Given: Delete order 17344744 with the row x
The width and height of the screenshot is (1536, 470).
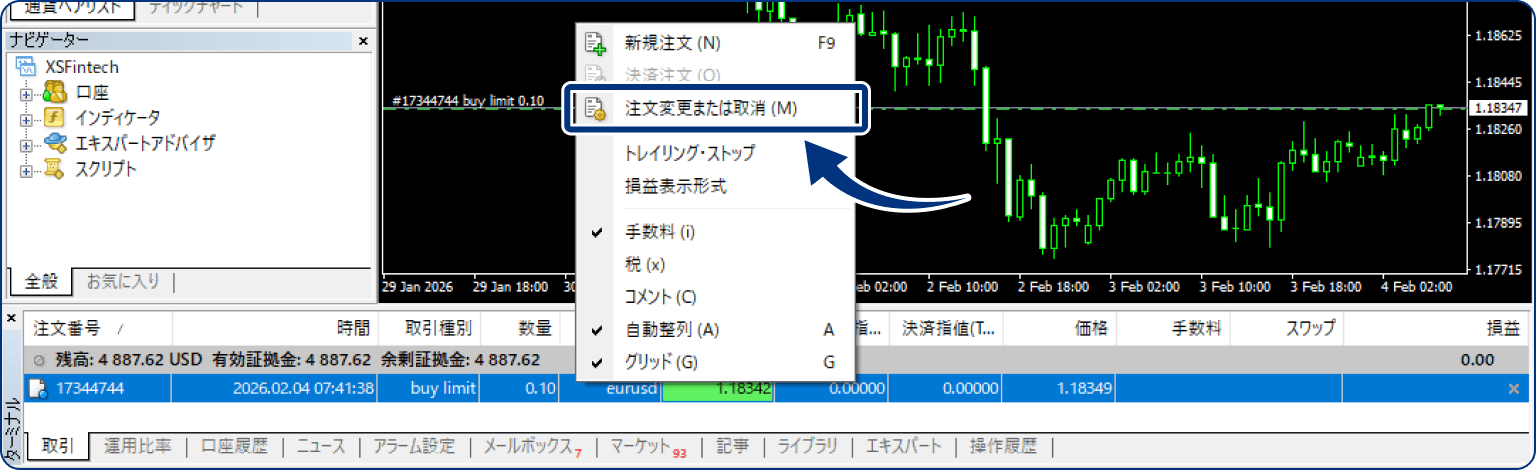Looking at the screenshot, I should (1513, 388).
